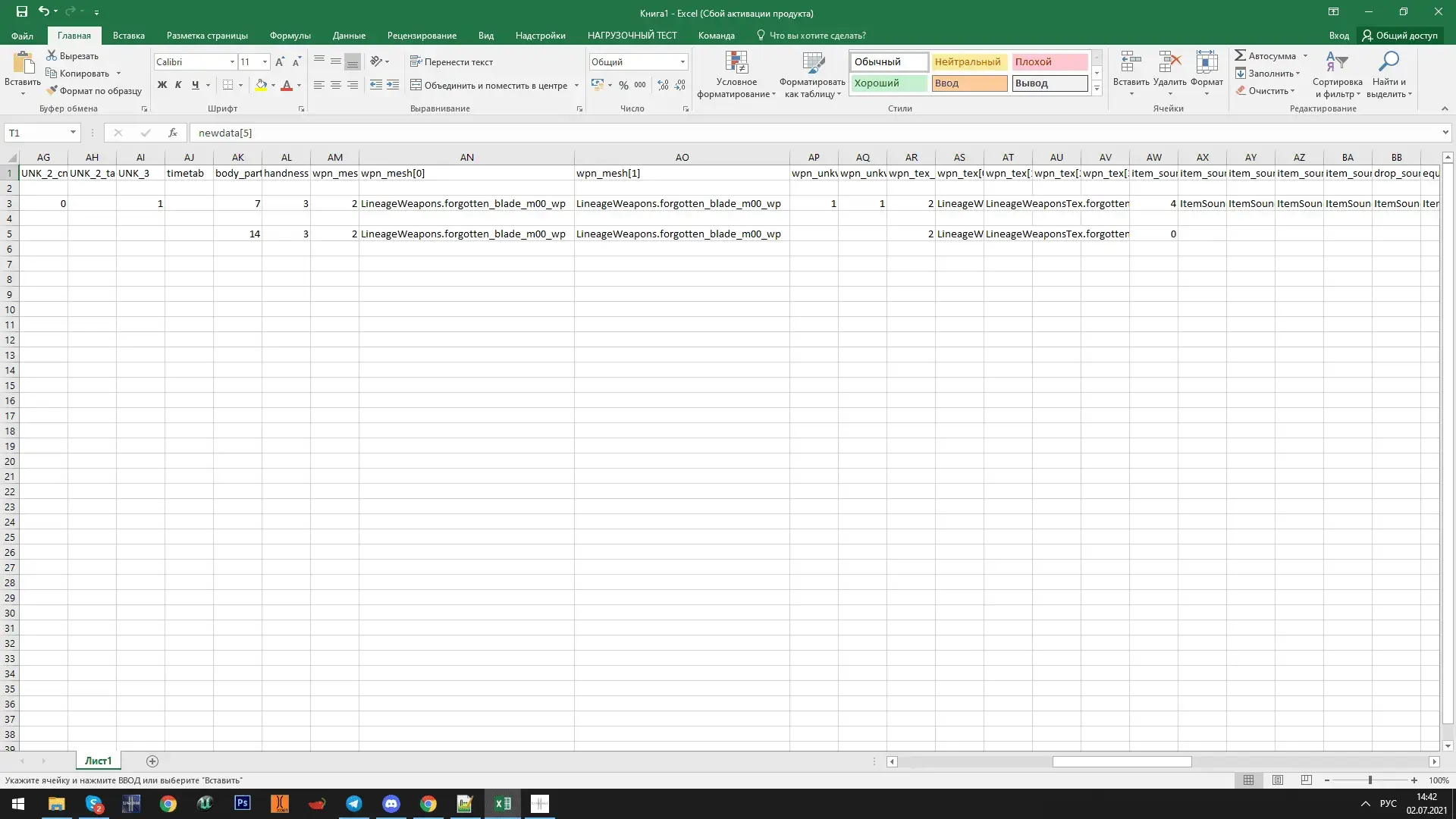Apply the Плохой cell style

1050,61
